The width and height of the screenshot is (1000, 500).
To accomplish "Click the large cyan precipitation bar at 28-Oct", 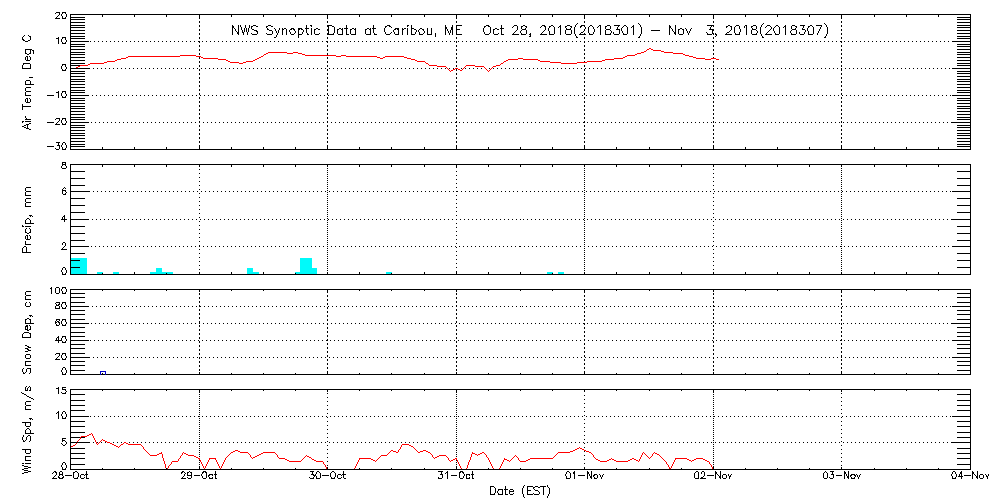I will (79, 265).
